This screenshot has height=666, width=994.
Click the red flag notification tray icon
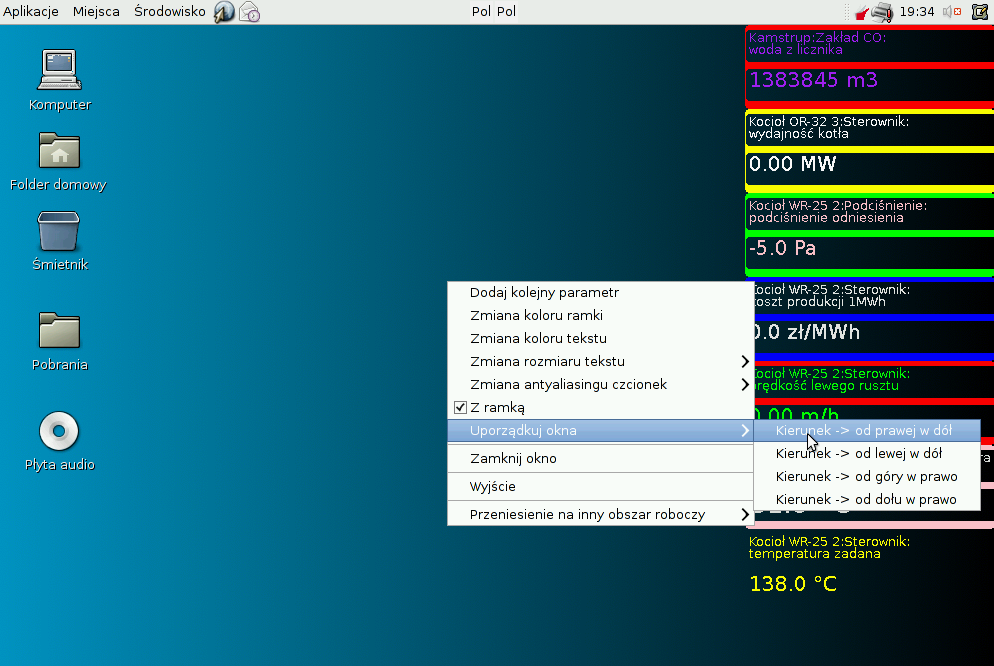862,13
